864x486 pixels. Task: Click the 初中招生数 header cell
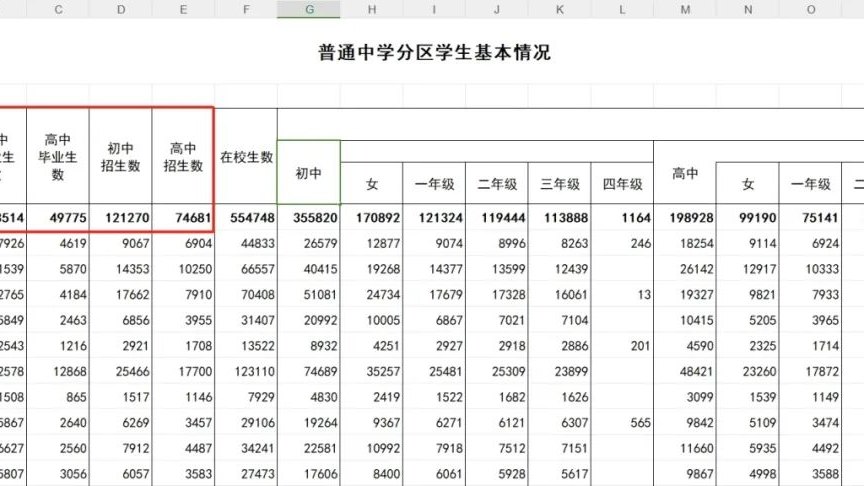point(121,156)
